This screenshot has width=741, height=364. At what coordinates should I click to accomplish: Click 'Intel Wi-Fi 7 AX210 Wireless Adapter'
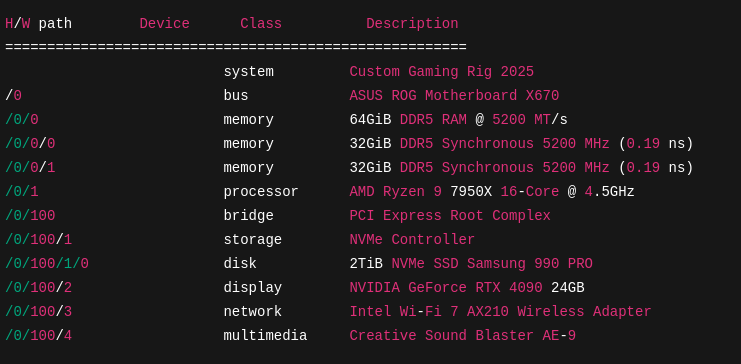click(x=500, y=312)
